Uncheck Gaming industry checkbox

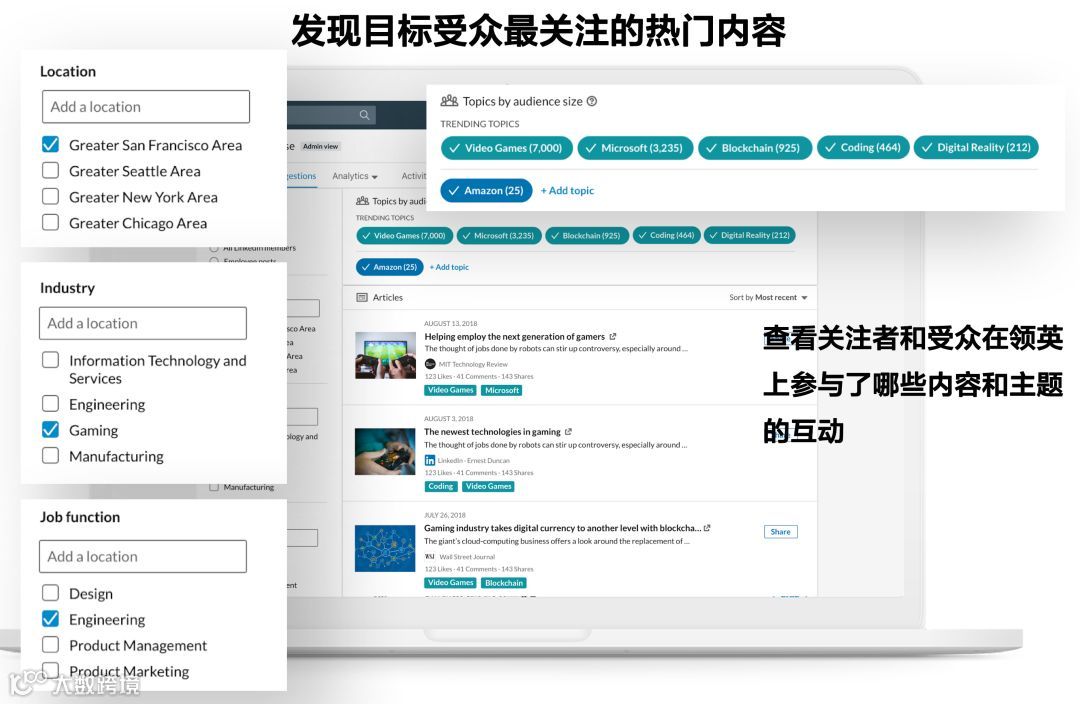(50, 429)
